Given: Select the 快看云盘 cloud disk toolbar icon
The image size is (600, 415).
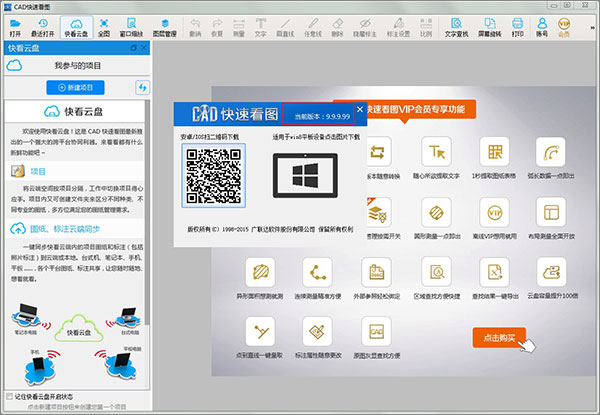Looking at the screenshot, I should tap(75, 27).
